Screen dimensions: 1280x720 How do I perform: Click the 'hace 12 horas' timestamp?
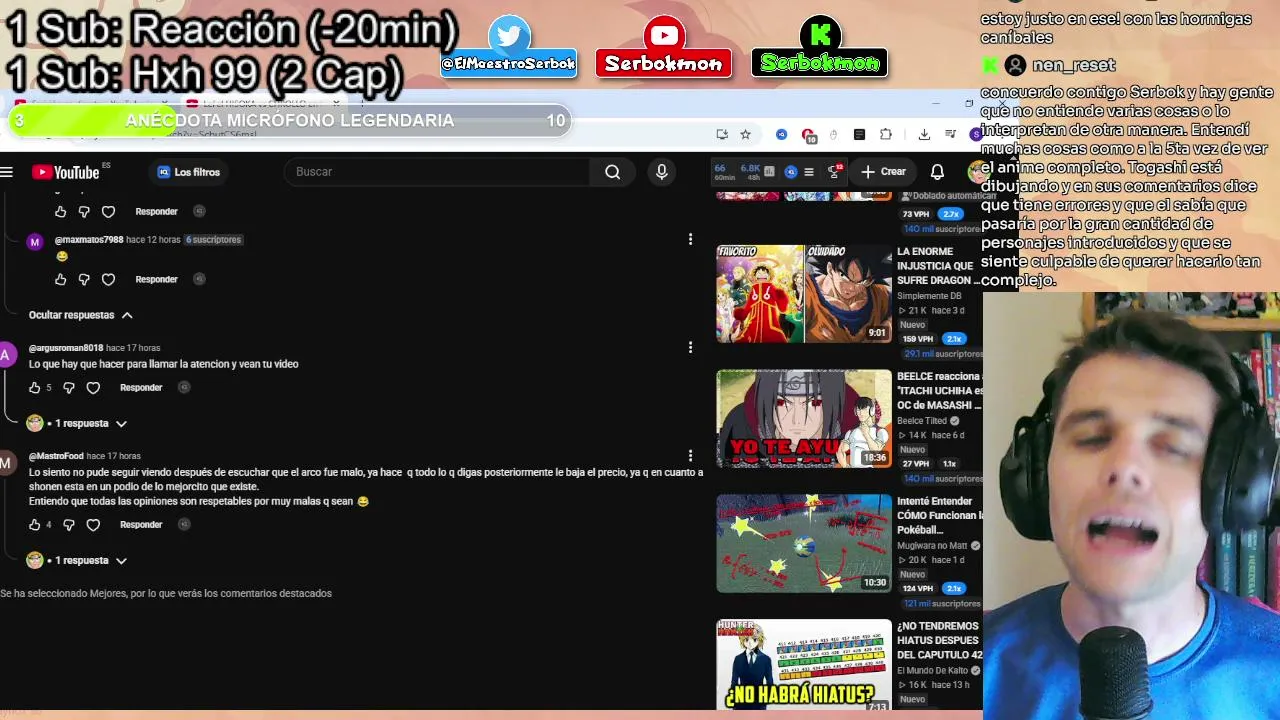(x=153, y=240)
